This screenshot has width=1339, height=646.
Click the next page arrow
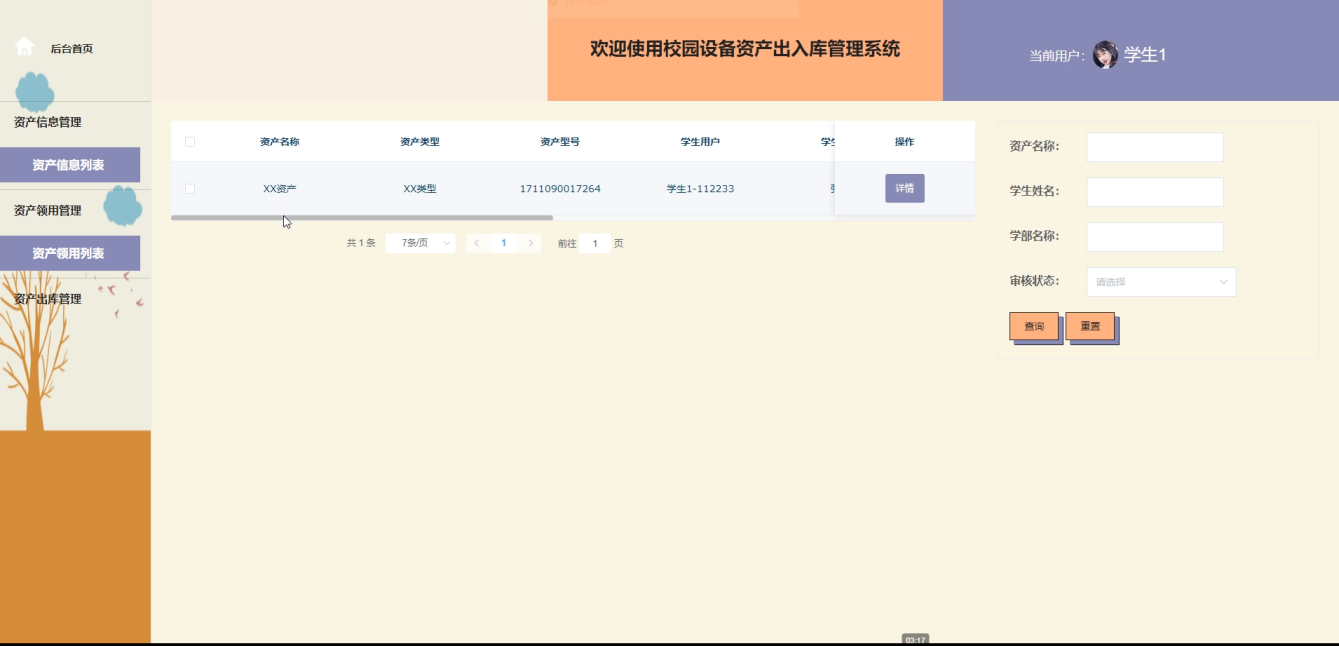tap(531, 243)
